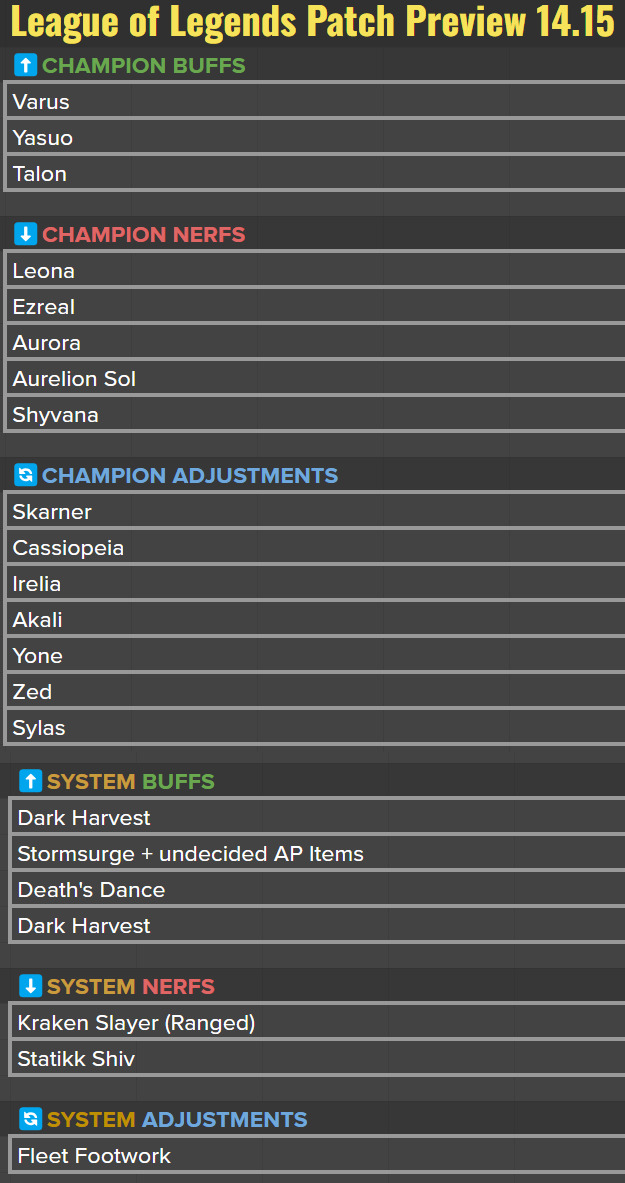Pick Cassiopeia in Champion Adjustments

(315, 548)
